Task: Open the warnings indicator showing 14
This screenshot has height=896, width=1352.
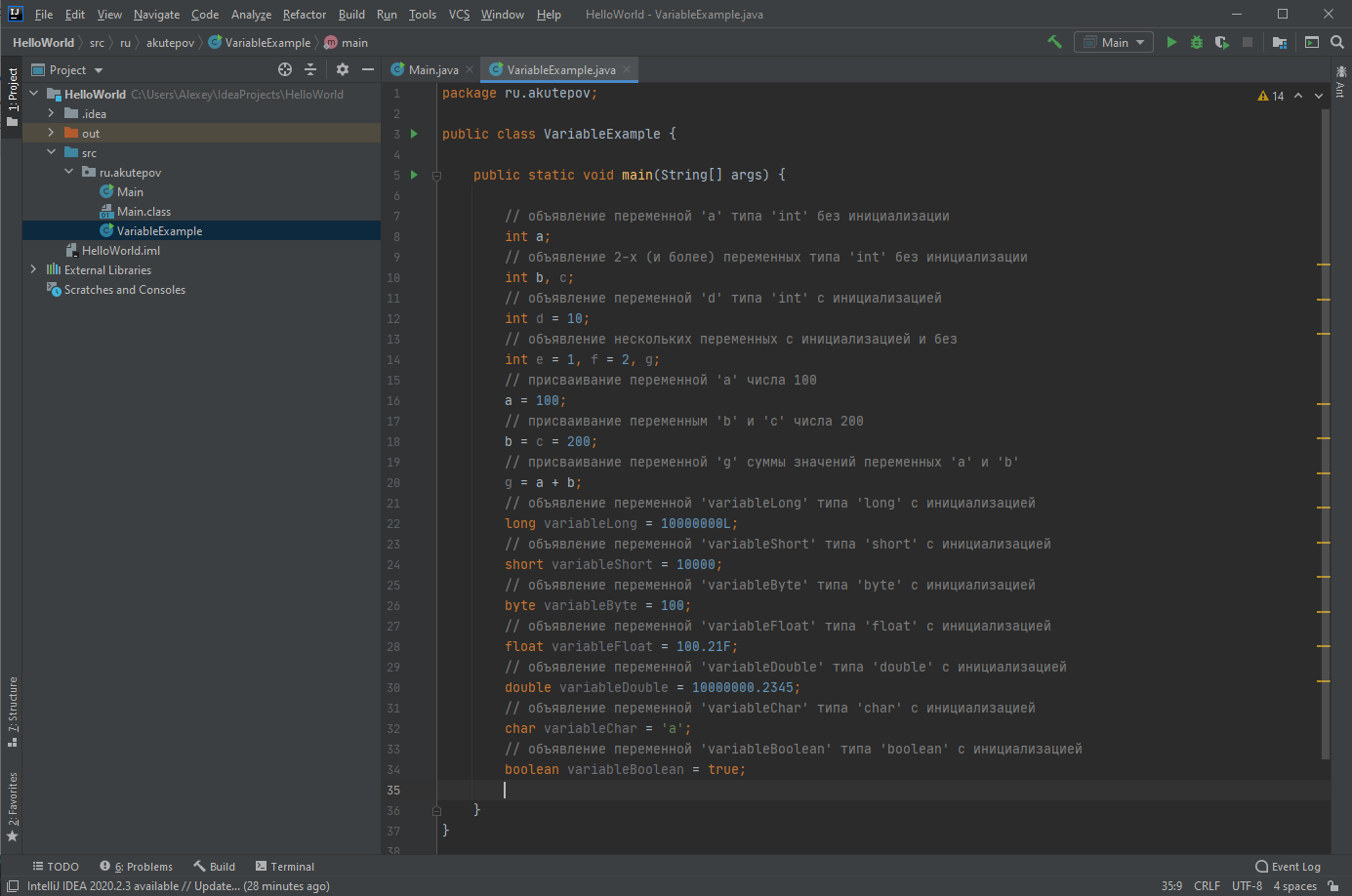Action: [x=1271, y=96]
